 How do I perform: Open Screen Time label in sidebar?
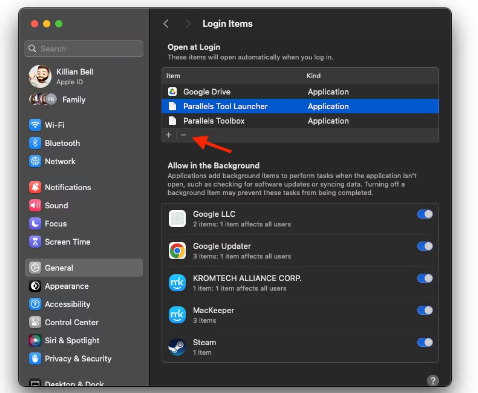(x=68, y=242)
